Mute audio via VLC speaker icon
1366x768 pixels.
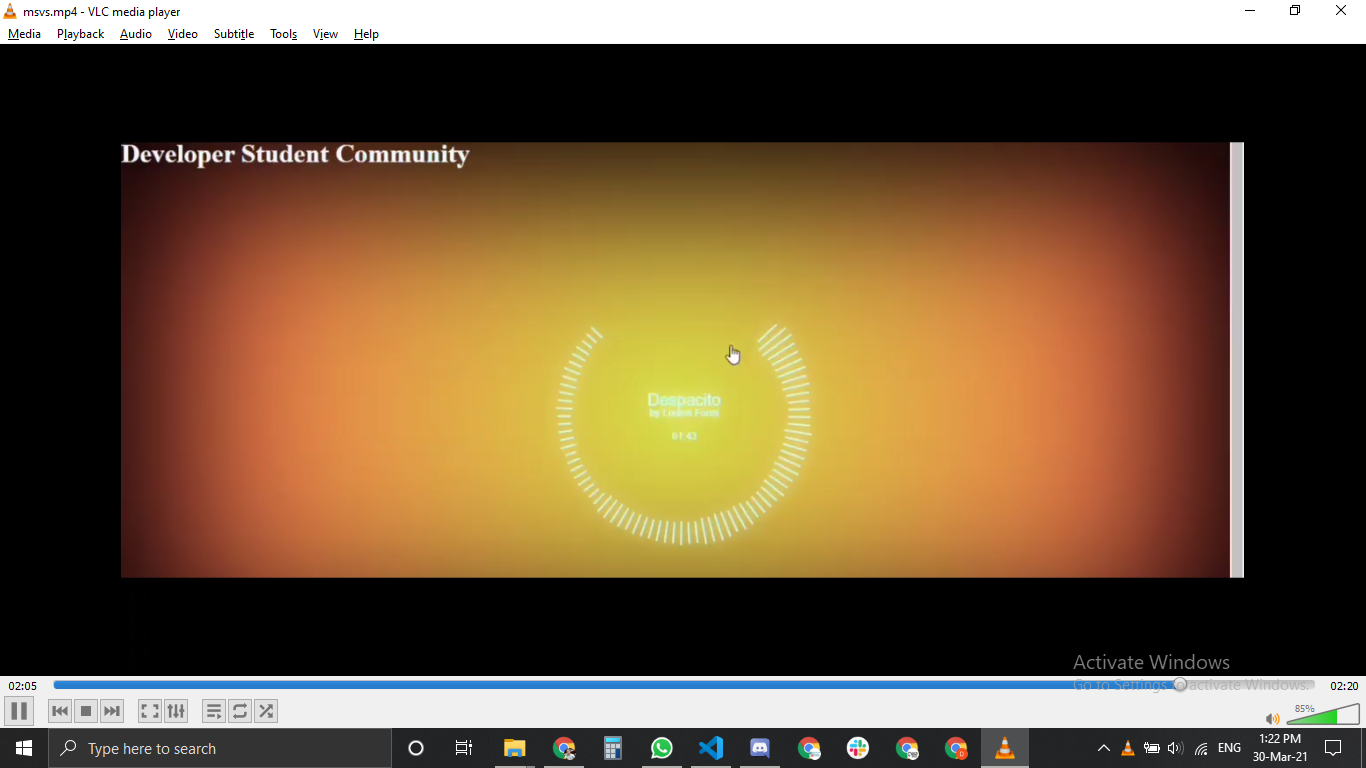pos(1272,718)
